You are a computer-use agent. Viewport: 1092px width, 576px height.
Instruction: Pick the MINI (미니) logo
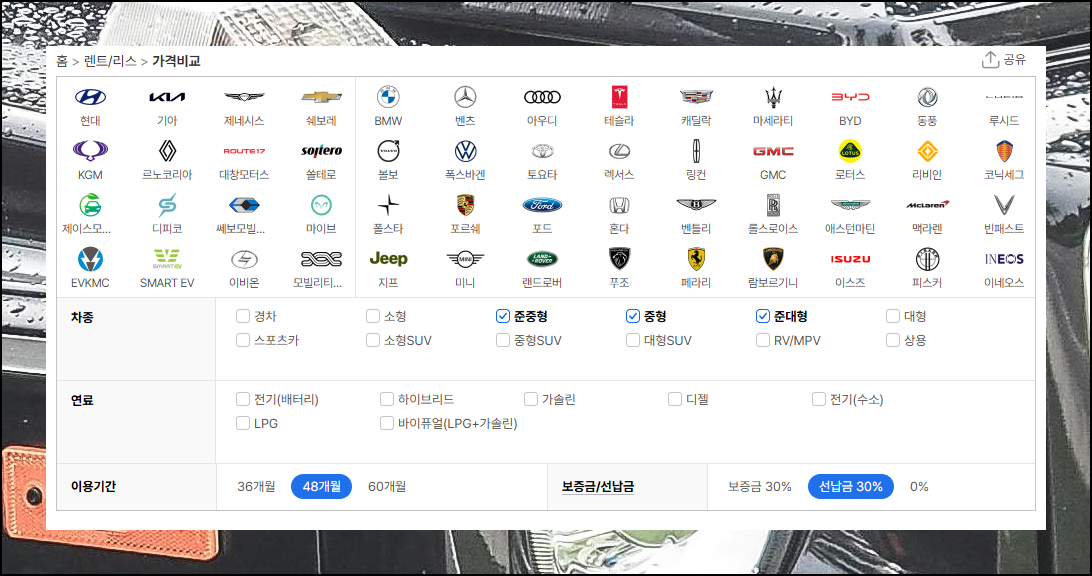click(x=465, y=259)
